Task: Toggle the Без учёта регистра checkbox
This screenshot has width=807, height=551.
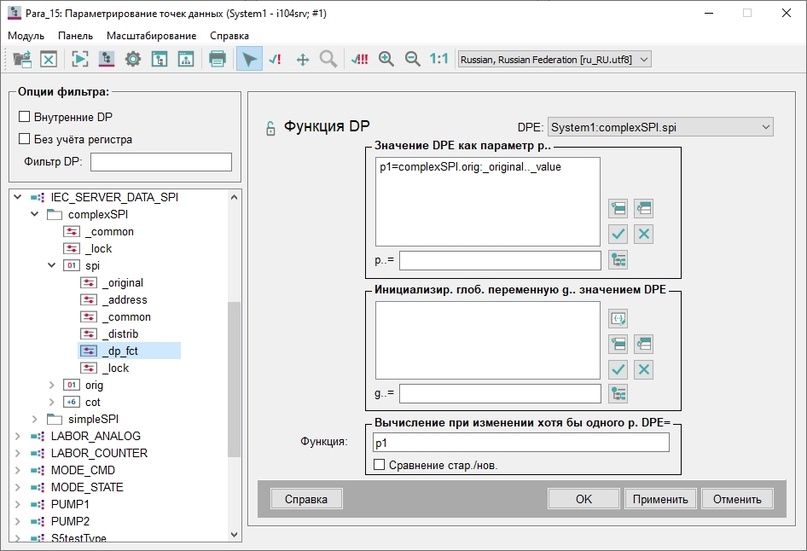Action: pos(24,139)
